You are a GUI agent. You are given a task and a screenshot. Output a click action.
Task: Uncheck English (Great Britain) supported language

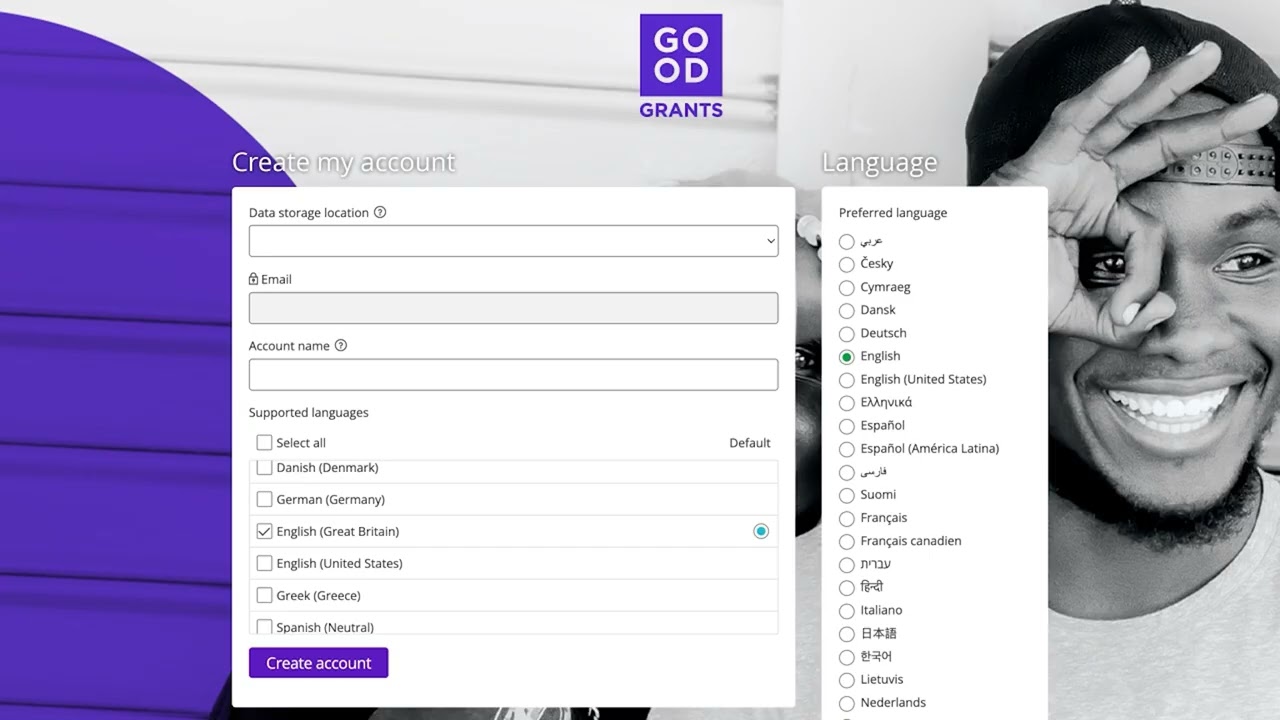(x=264, y=531)
